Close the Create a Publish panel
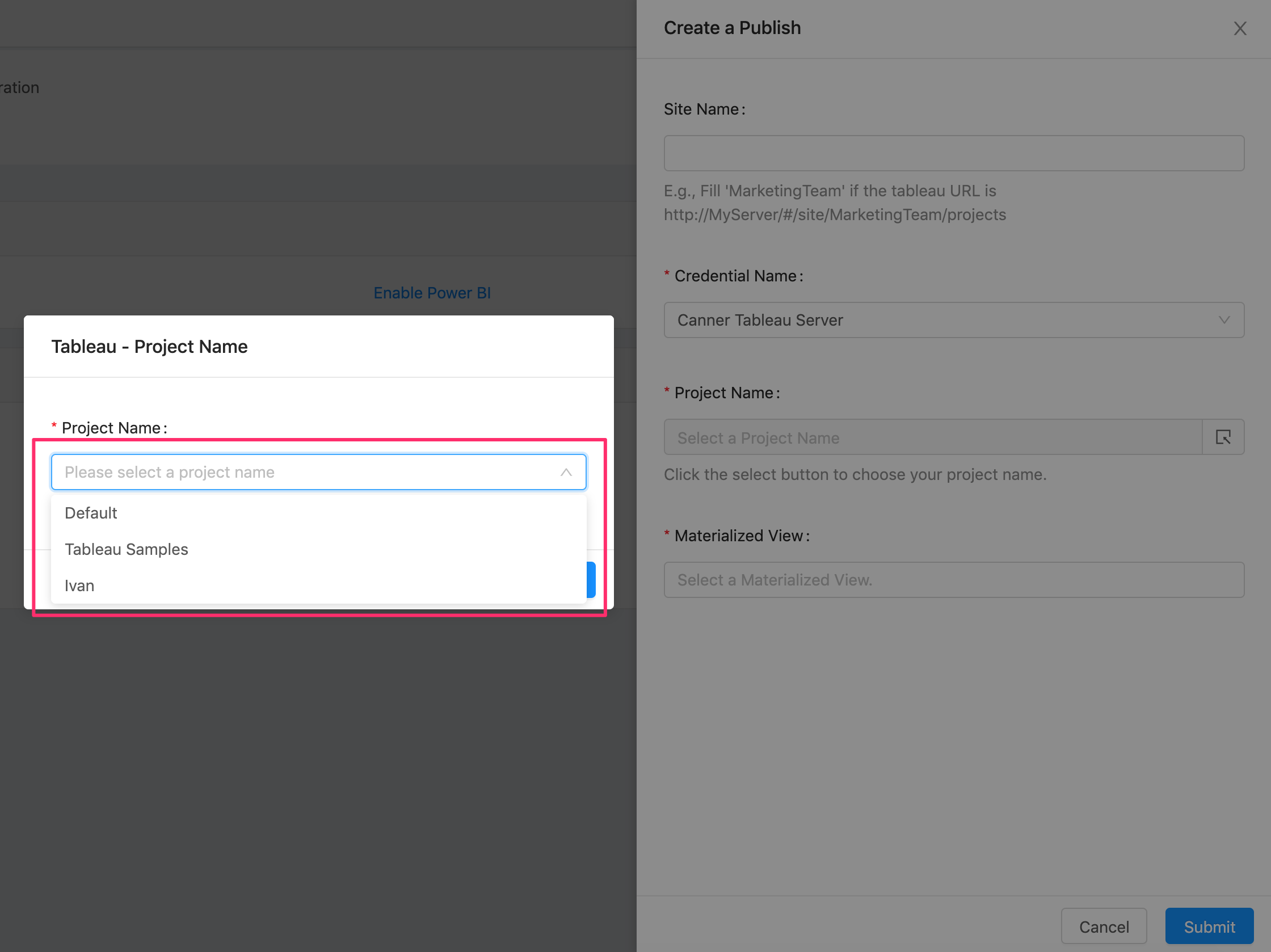Screen dimensions: 1271x952 point(1239,28)
